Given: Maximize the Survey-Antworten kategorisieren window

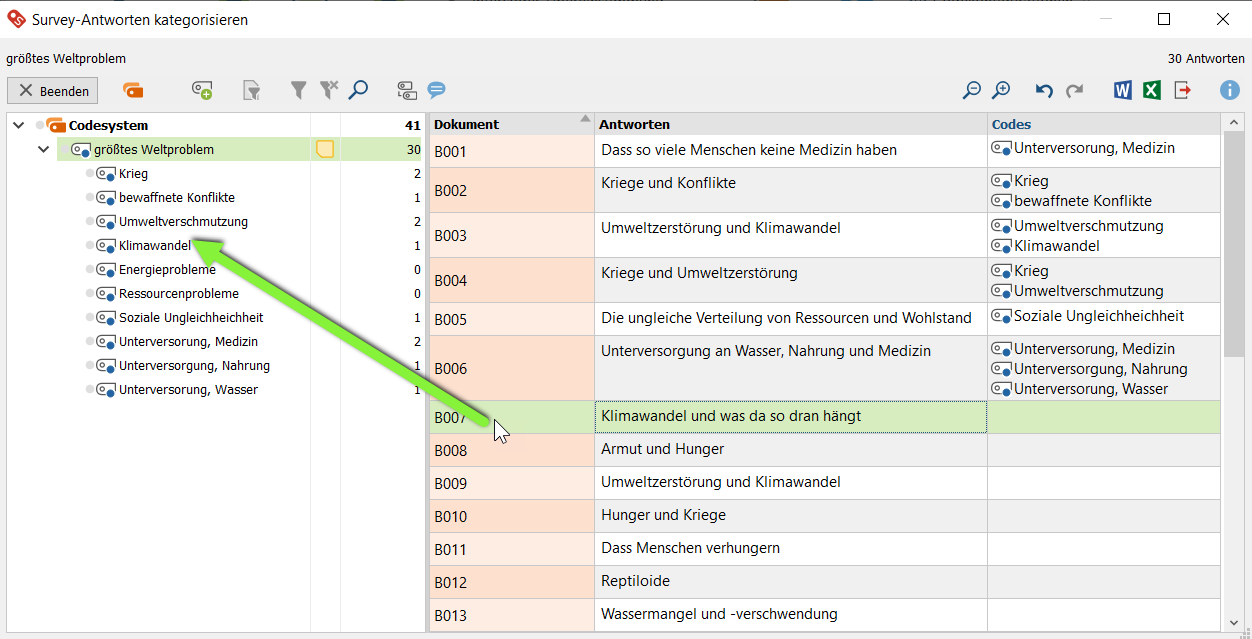Looking at the screenshot, I should tap(1163, 19).
